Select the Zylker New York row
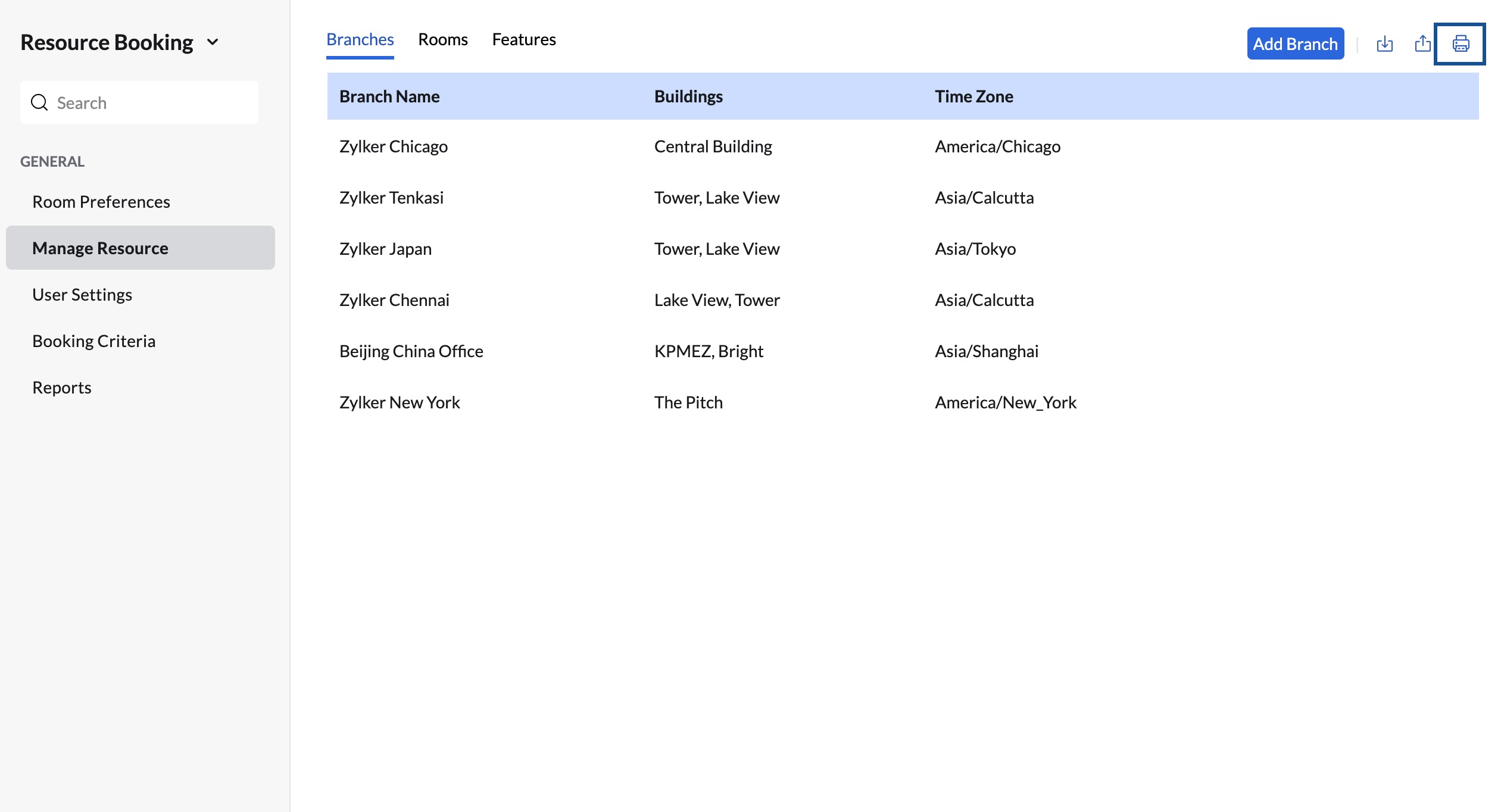The width and height of the screenshot is (1504, 812). pyautogui.click(x=400, y=402)
